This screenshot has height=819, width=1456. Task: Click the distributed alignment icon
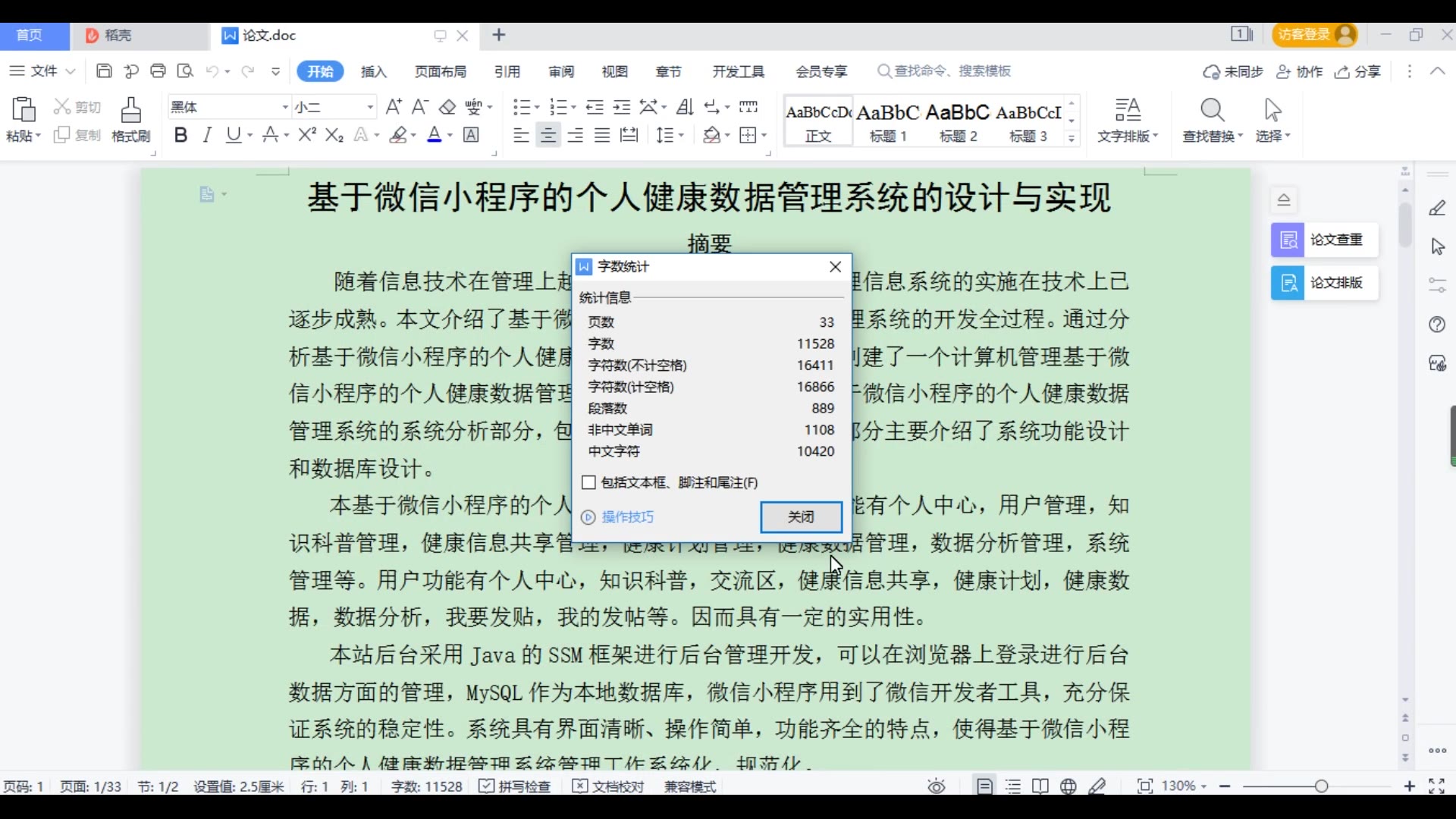point(629,135)
